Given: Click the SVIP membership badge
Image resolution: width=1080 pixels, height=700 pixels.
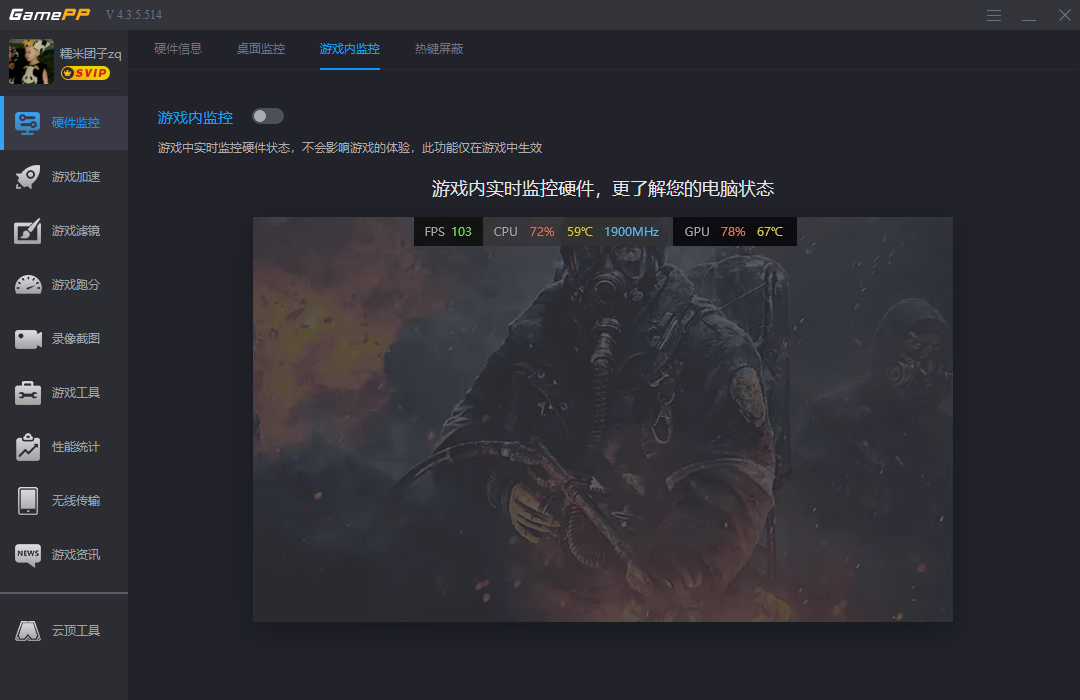Looking at the screenshot, I should (85, 72).
